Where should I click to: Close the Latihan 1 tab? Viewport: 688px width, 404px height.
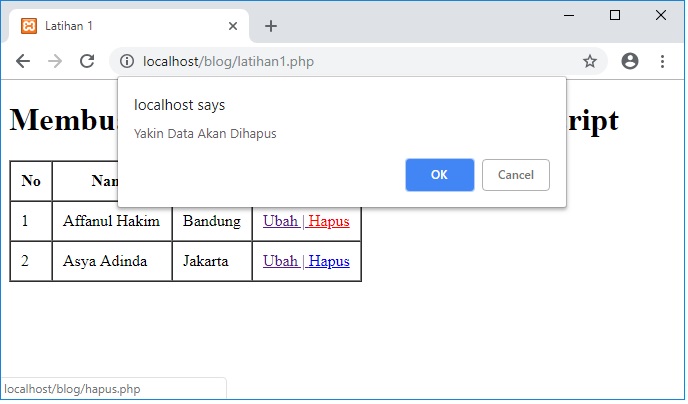(231, 26)
